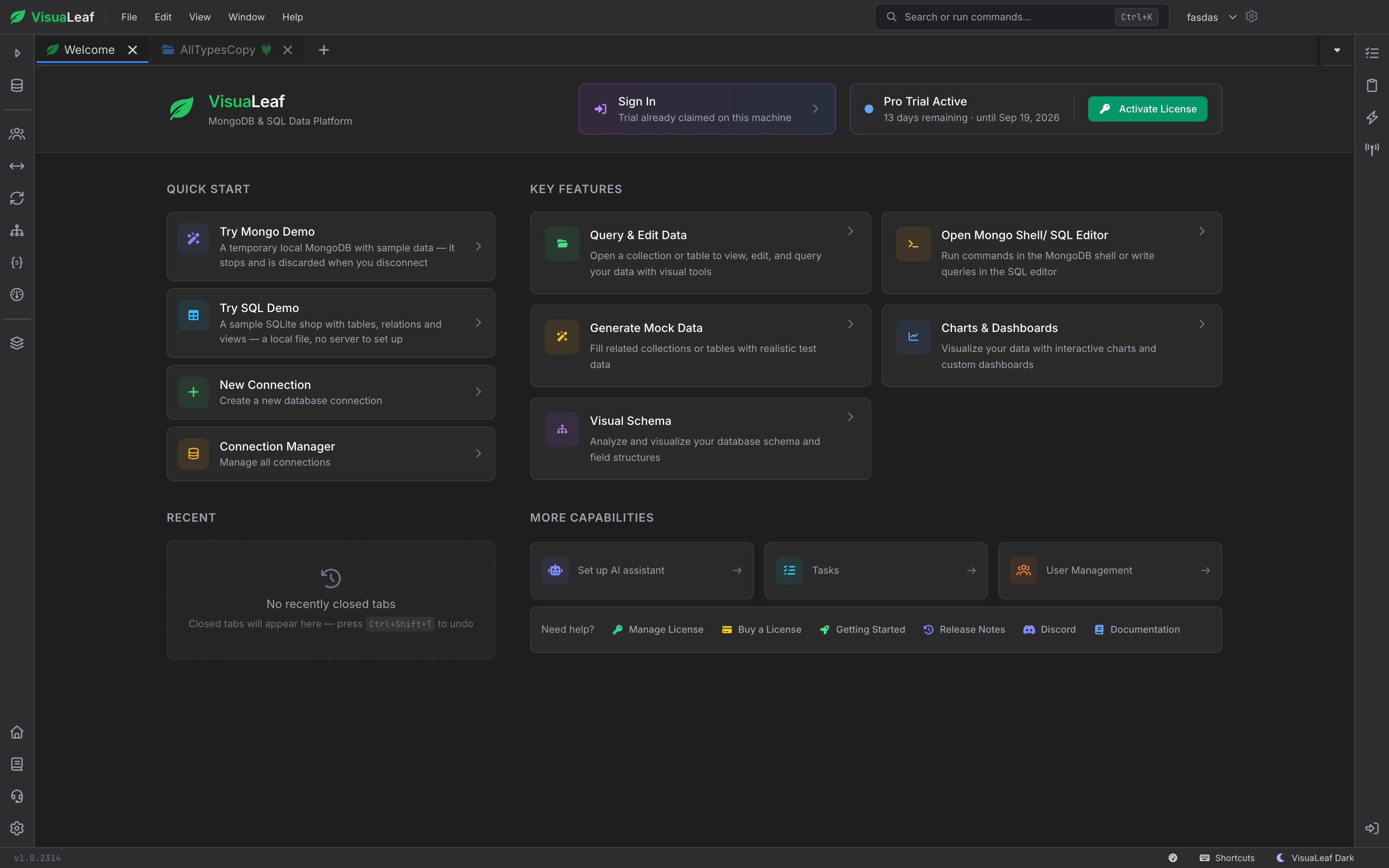
Task: Click the Ctrl+K shortcut badge
Action: click(1136, 17)
